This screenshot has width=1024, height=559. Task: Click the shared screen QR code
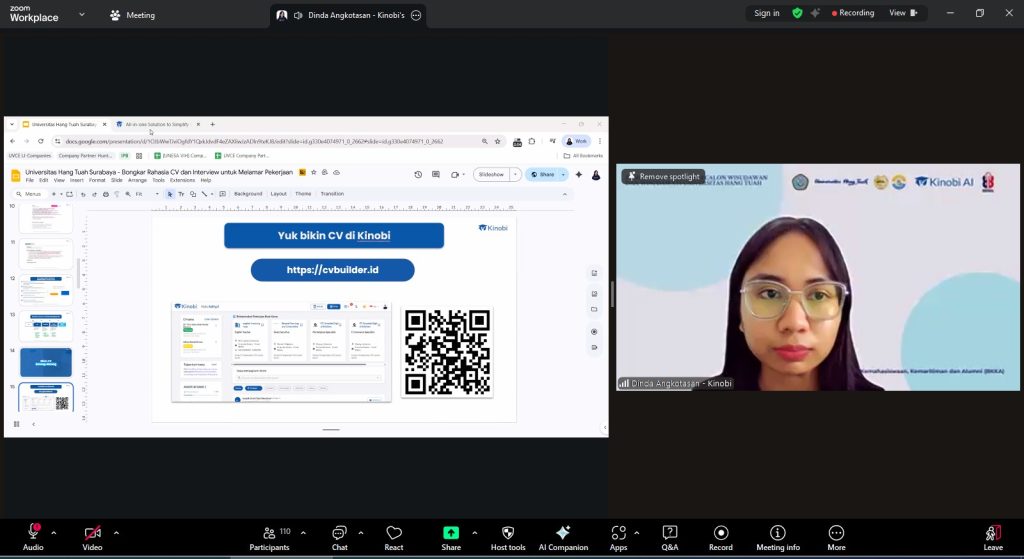447,352
